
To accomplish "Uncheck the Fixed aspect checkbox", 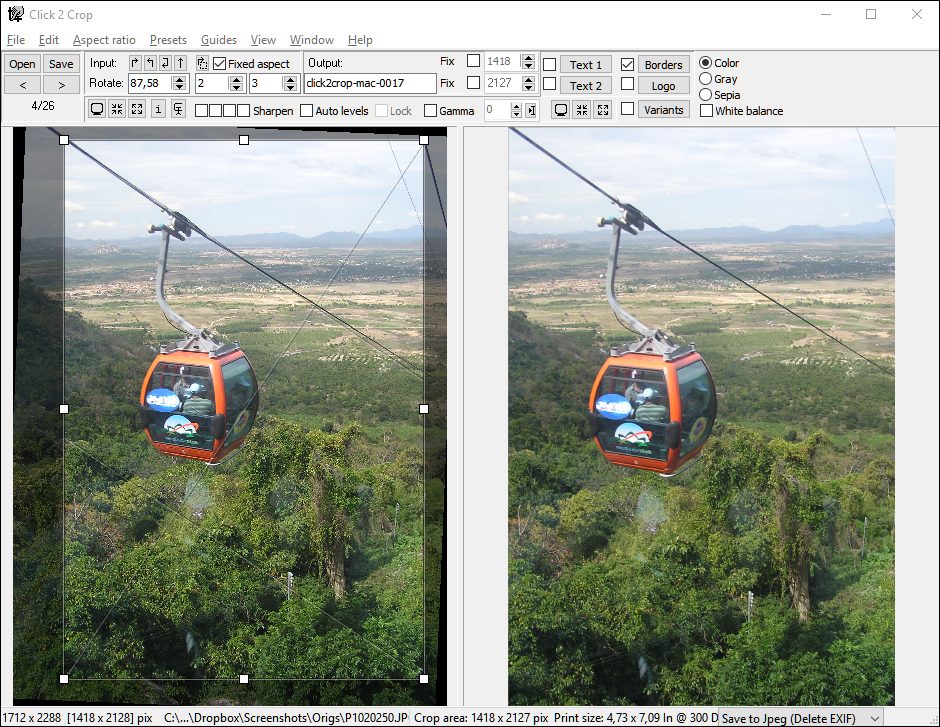I will coord(221,63).
